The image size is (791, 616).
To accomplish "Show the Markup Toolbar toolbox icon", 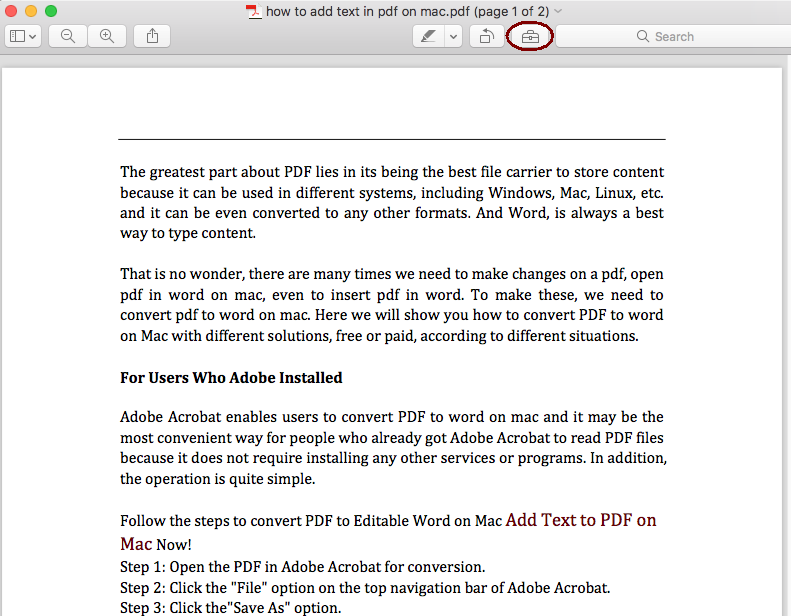I will 530,36.
